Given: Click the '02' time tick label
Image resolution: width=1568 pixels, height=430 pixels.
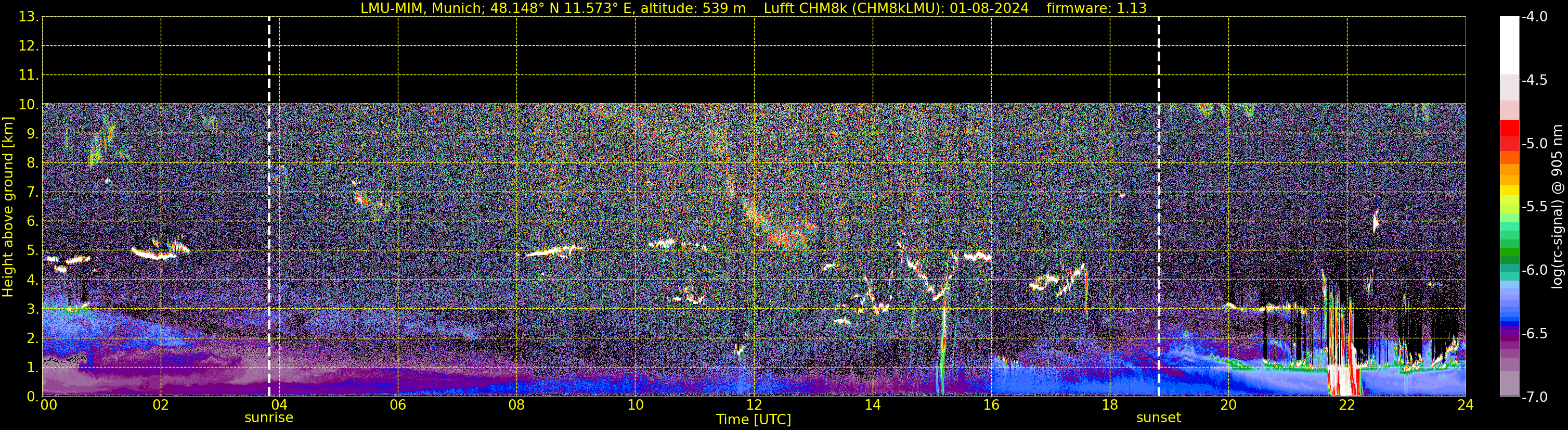Looking at the screenshot, I should [161, 405].
